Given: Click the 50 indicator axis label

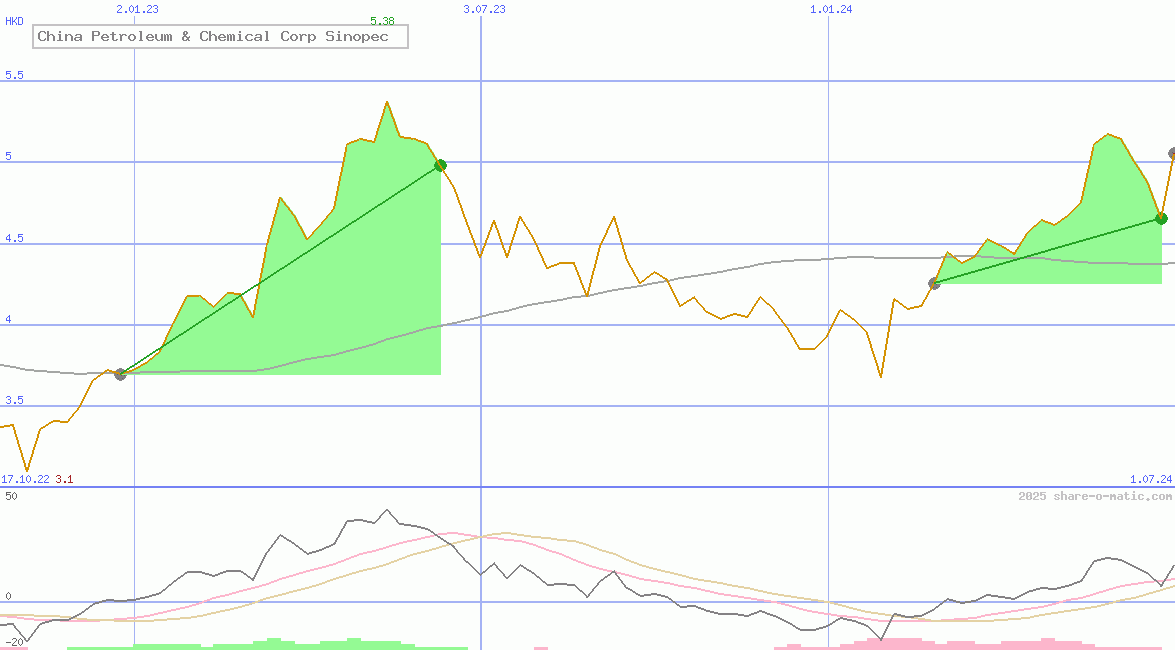Looking at the screenshot, I should tap(11, 496).
